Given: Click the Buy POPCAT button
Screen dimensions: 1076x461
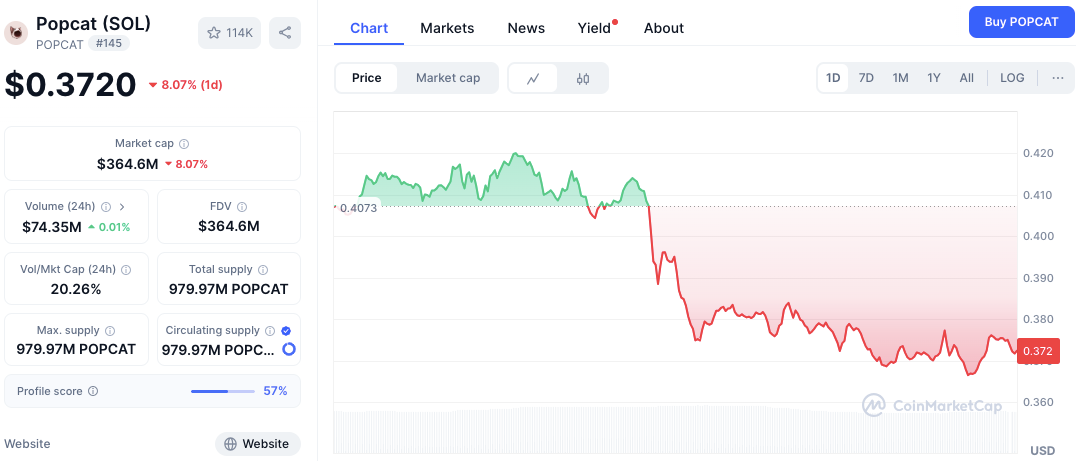Looking at the screenshot, I should [x=1021, y=22].
